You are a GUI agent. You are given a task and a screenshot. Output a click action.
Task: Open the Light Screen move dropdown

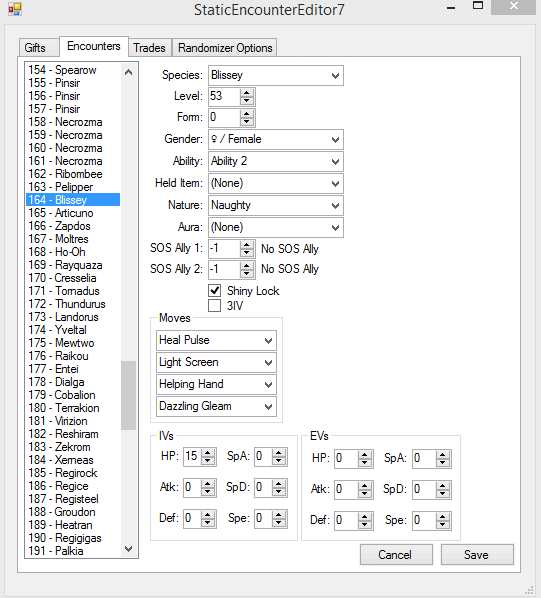(216, 362)
